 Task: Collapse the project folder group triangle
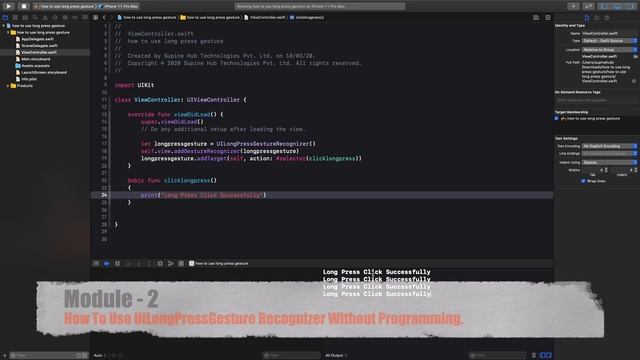pos(8,32)
